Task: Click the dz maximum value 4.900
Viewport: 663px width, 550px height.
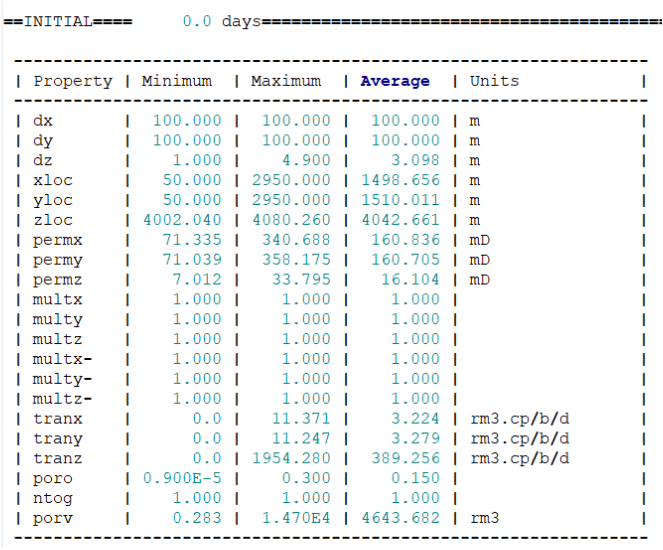Action: [305, 160]
